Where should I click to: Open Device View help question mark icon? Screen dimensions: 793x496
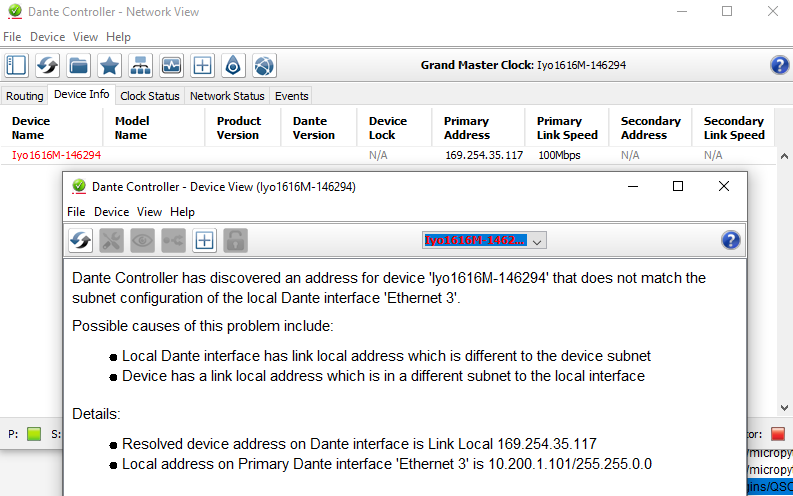click(x=730, y=240)
